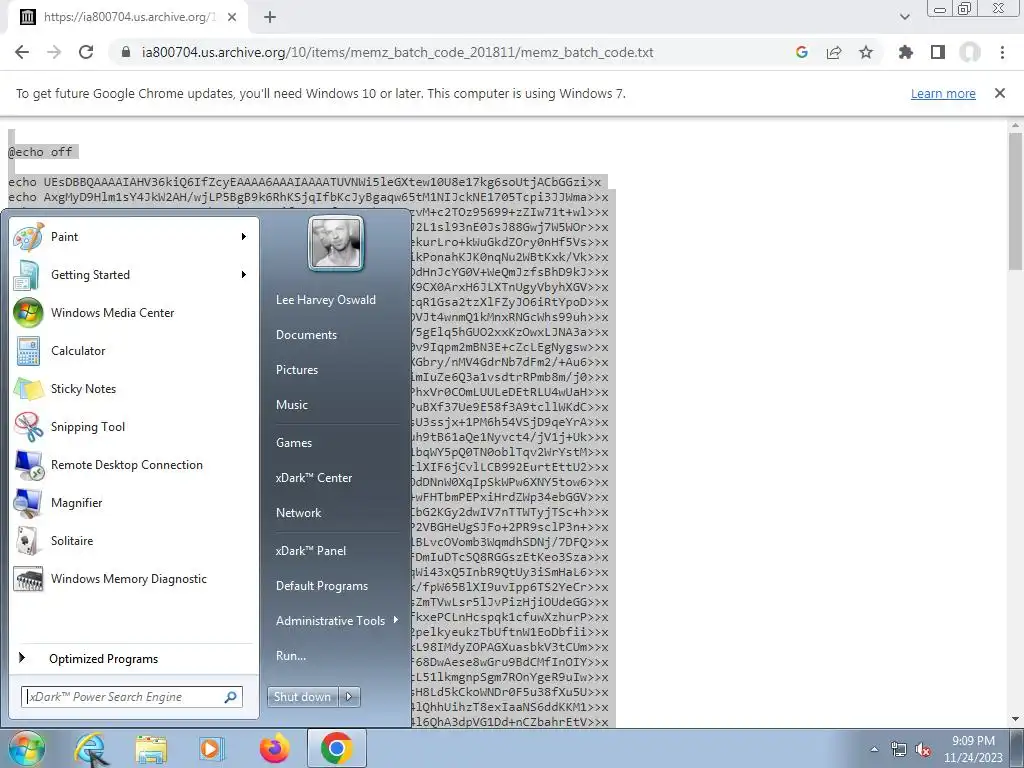Click the page vertical scrollbar thumb
The height and width of the screenshot is (768, 1024).
pos(1016,201)
